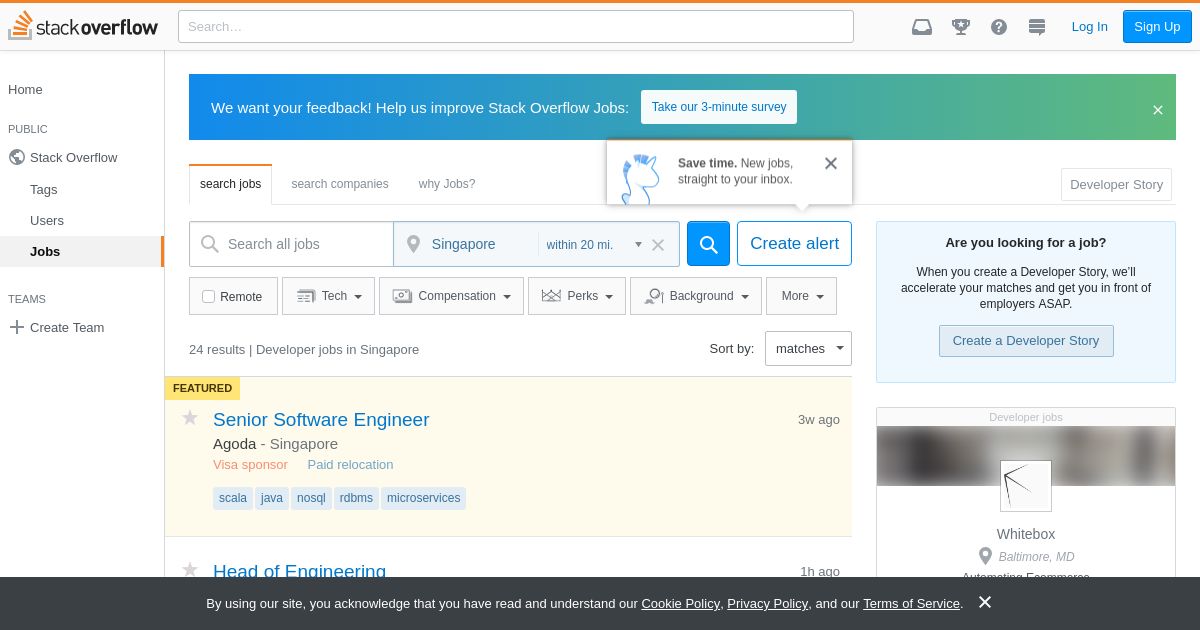Open Stack Overflow sidebar link
The image size is (1200, 630).
click(74, 157)
